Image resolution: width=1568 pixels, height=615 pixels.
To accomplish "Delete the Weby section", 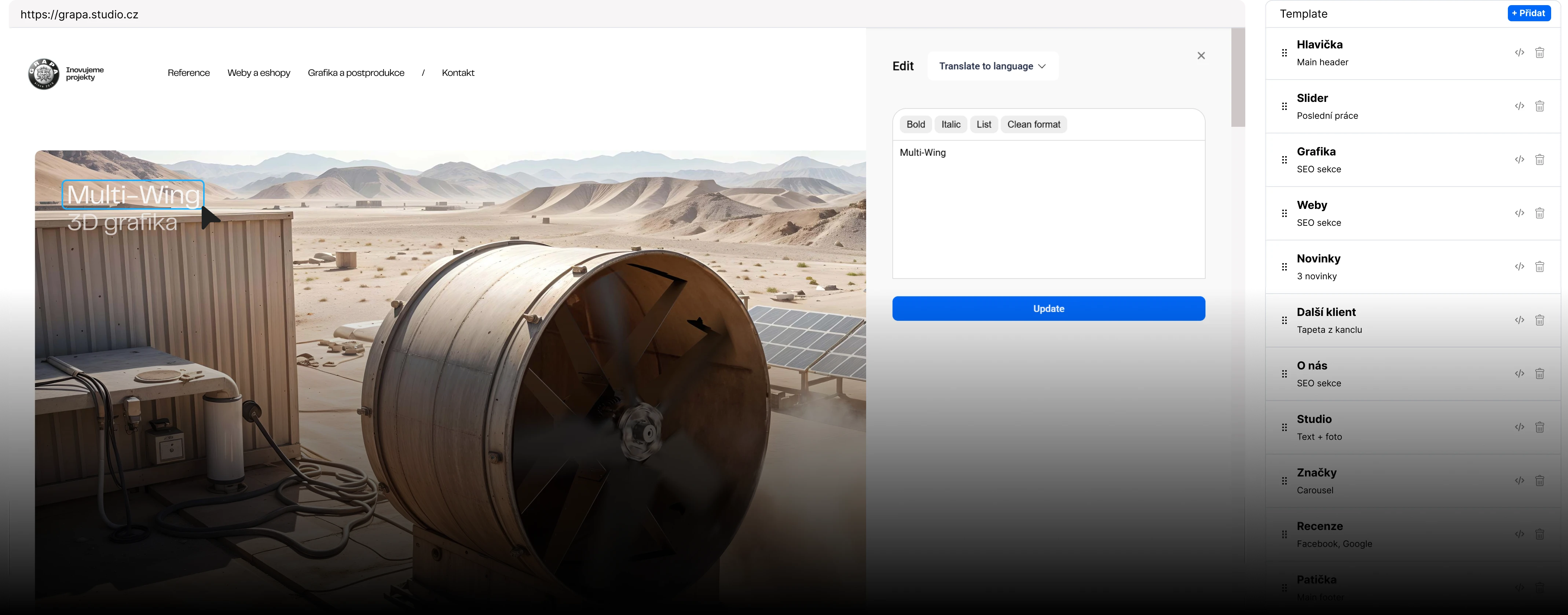I will (1539, 214).
